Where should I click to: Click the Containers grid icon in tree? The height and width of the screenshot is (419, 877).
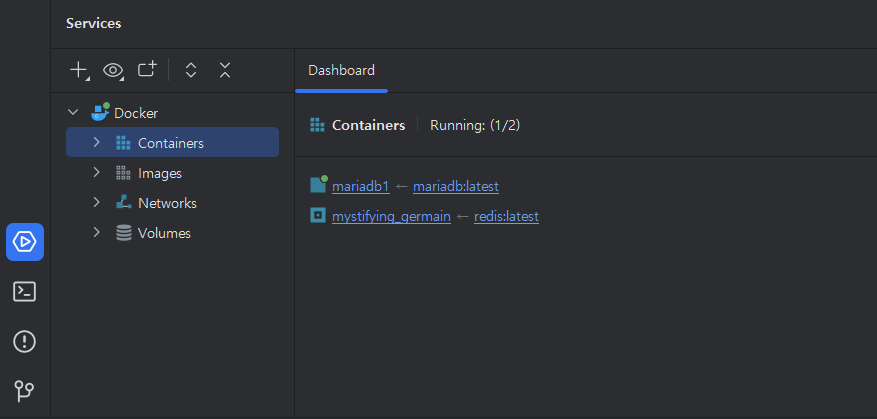123,143
